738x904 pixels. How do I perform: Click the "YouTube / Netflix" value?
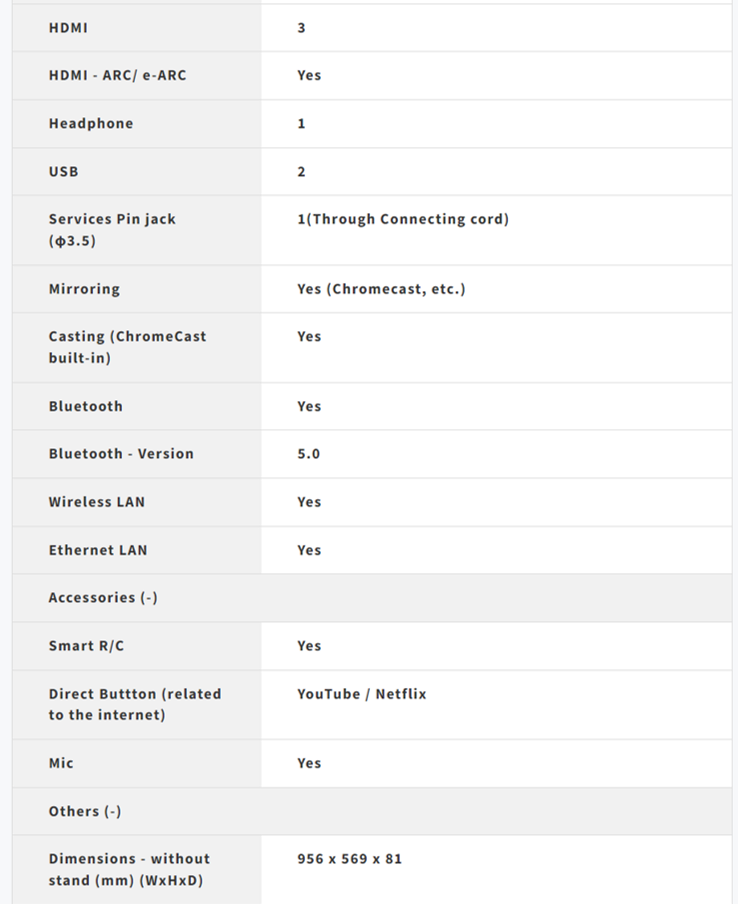coord(362,694)
